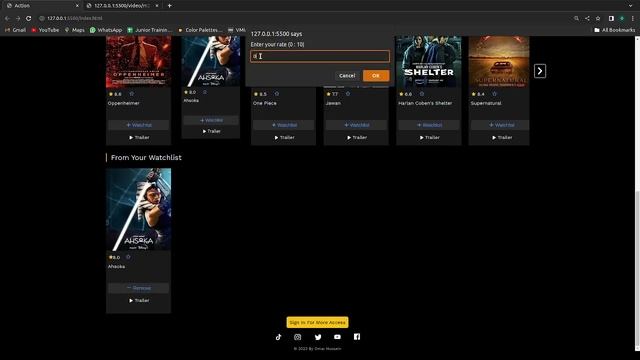Open Chrome three-dot menu
The height and width of the screenshot is (360, 640).
[x=633, y=18]
